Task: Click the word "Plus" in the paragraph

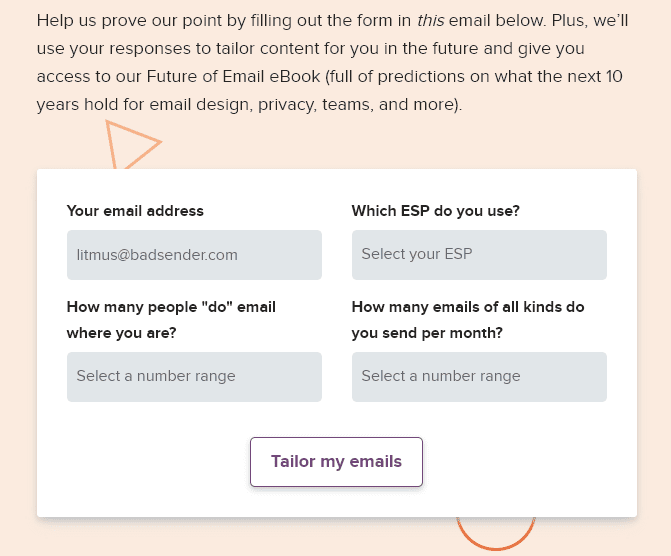Action: [x=568, y=21]
